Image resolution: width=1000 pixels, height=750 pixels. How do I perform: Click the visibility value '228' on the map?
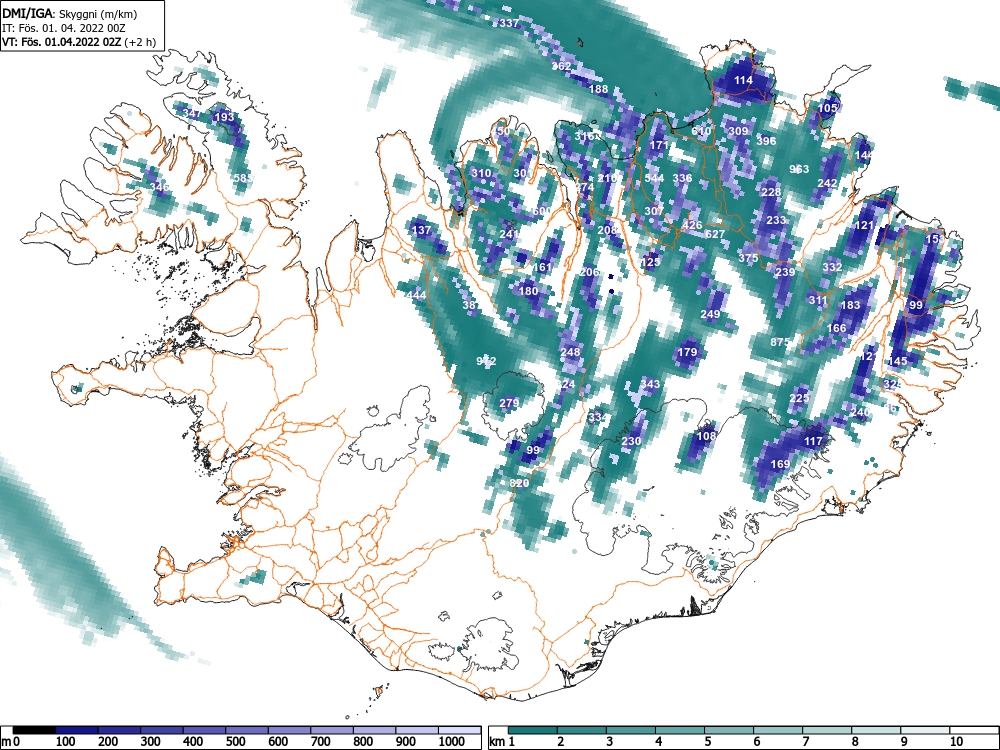coord(771,192)
